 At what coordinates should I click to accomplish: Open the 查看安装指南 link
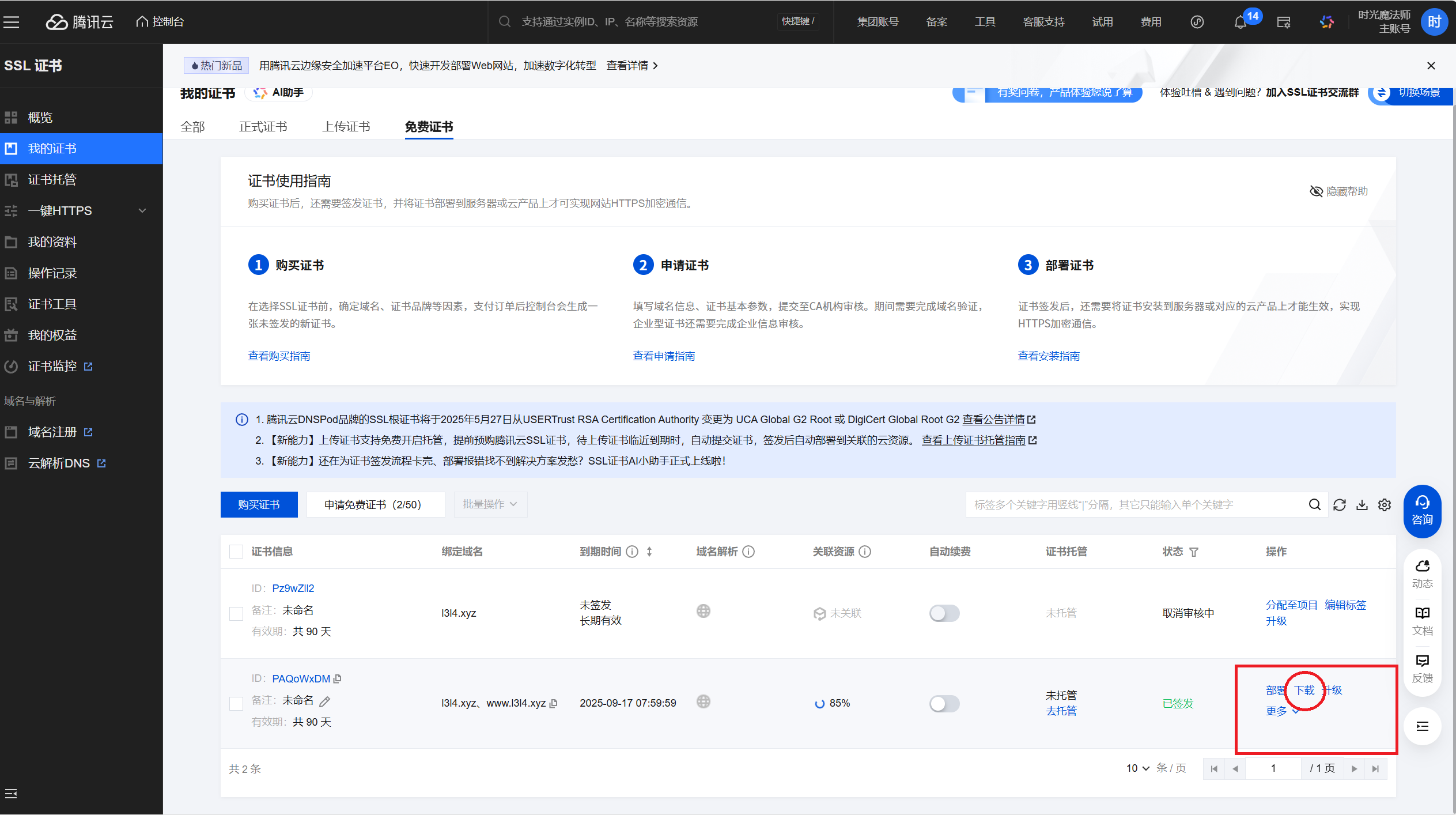[1048, 356]
